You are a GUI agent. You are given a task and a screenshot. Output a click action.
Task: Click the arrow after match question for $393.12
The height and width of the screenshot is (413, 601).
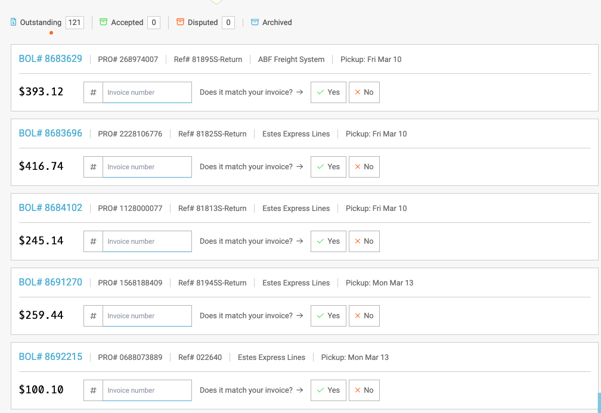pyautogui.click(x=300, y=92)
